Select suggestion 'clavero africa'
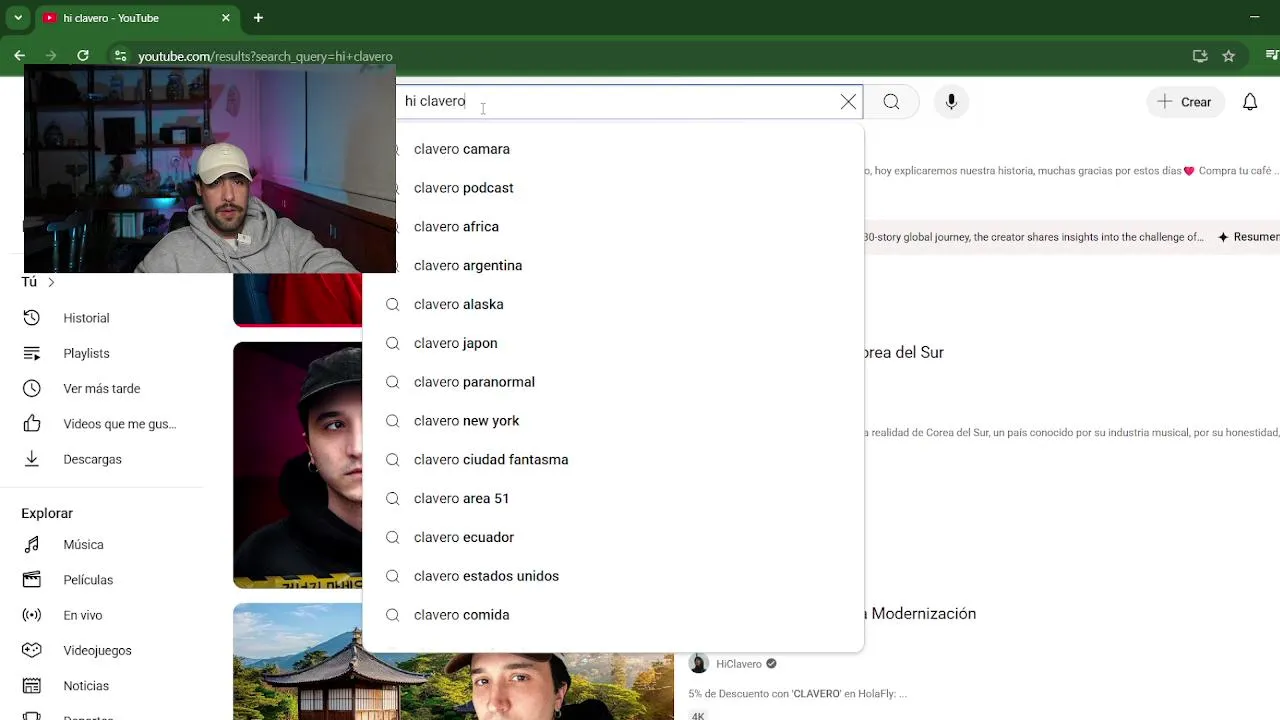The width and height of the screenshot is (1280, 720). pyautogui.click(x=613, y=227)
